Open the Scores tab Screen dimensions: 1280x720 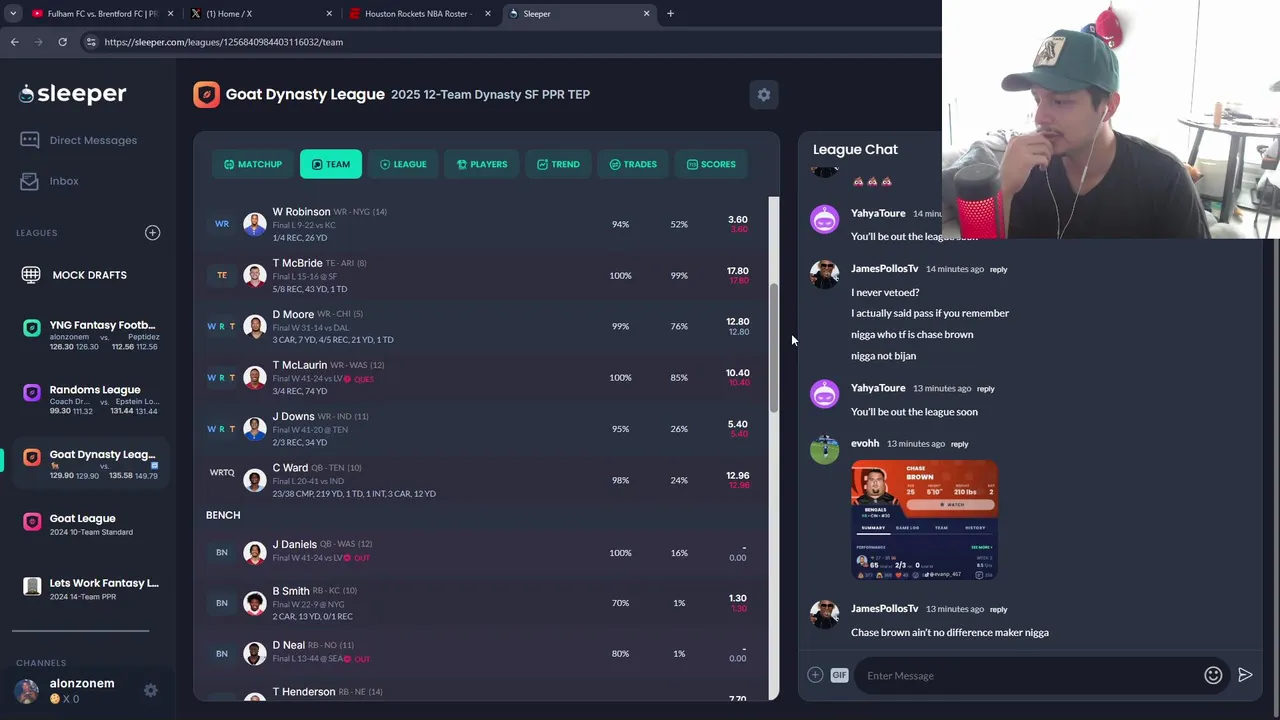(711, 164)
